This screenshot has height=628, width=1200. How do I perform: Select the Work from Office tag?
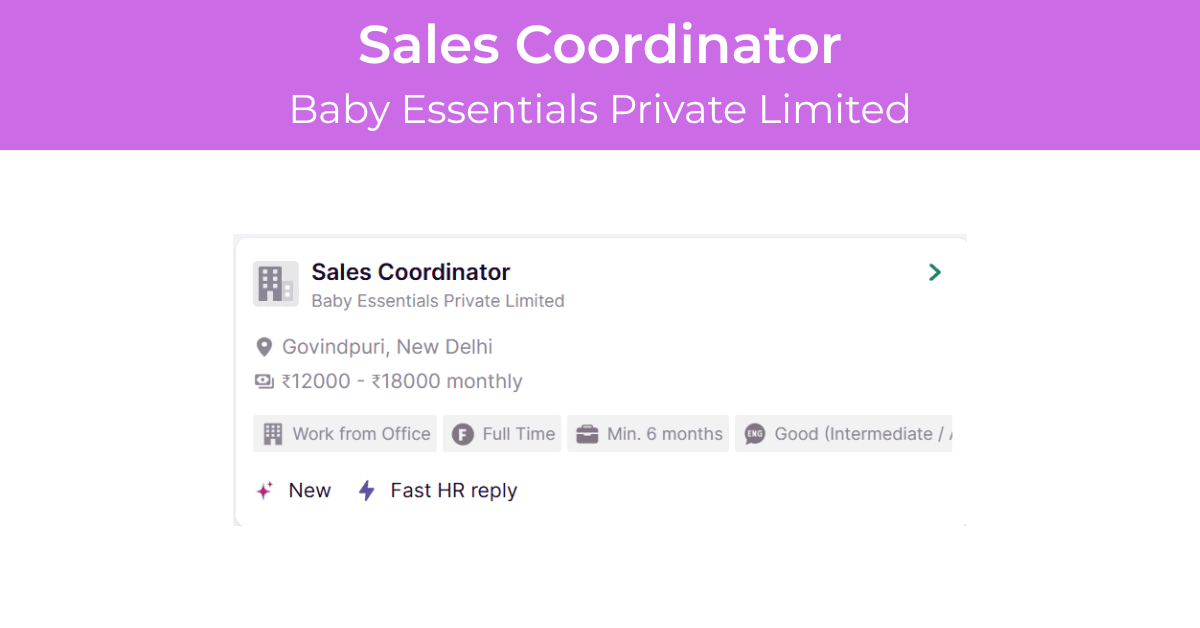345,434
